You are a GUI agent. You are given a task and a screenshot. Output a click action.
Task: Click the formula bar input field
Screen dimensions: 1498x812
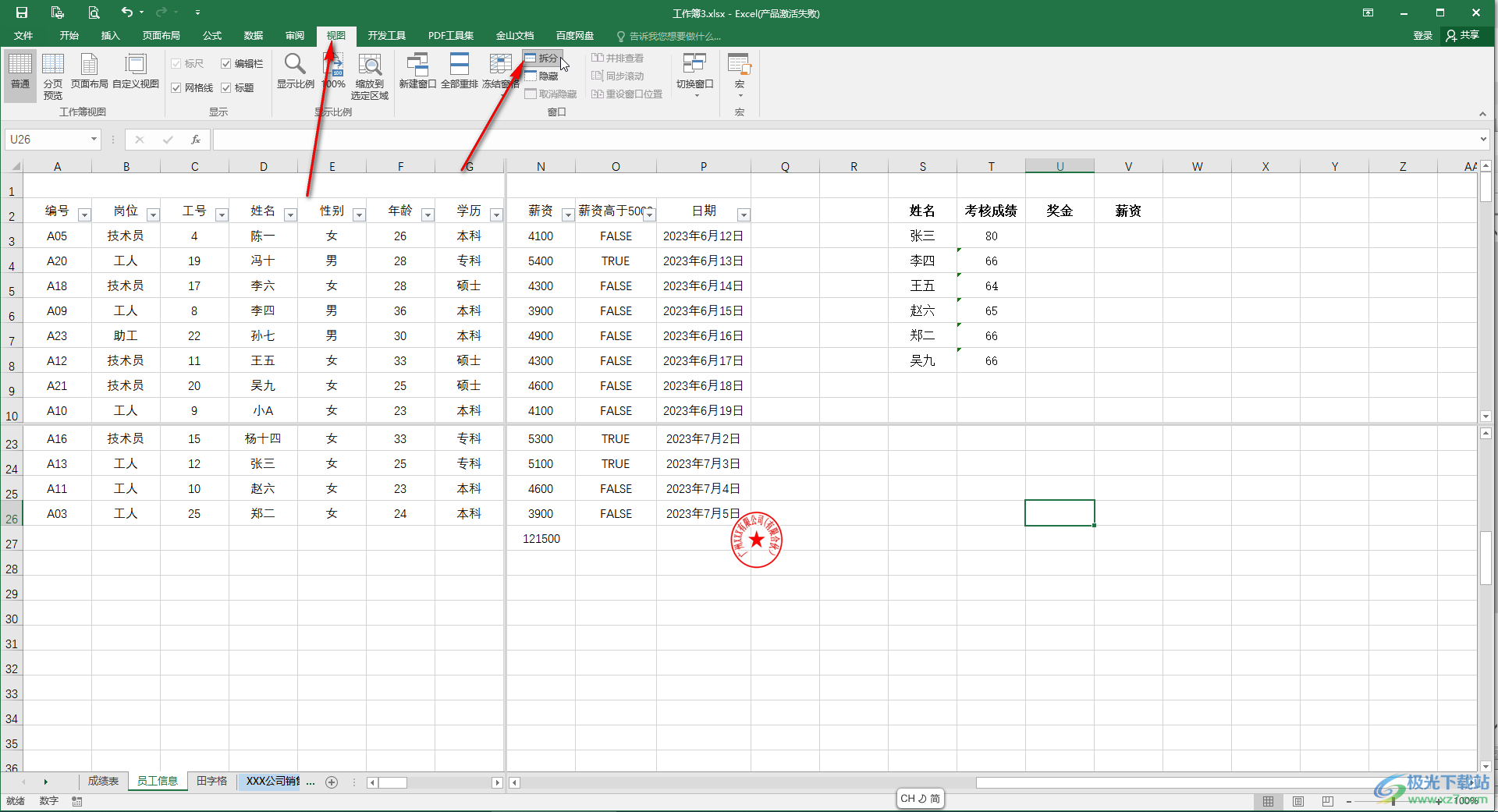[846, 140]
